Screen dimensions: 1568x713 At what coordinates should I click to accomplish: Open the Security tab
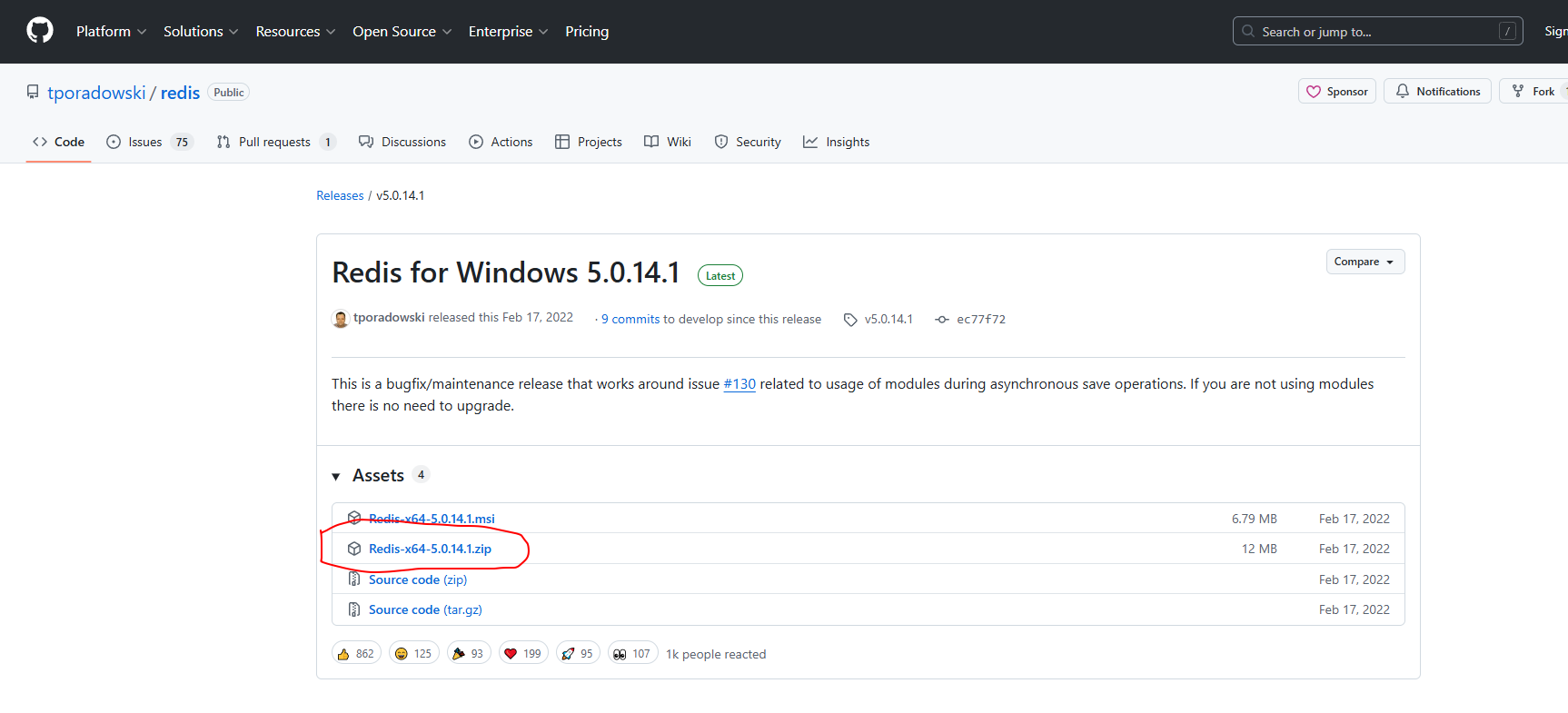pyautogui.click(x=748, y=142)
